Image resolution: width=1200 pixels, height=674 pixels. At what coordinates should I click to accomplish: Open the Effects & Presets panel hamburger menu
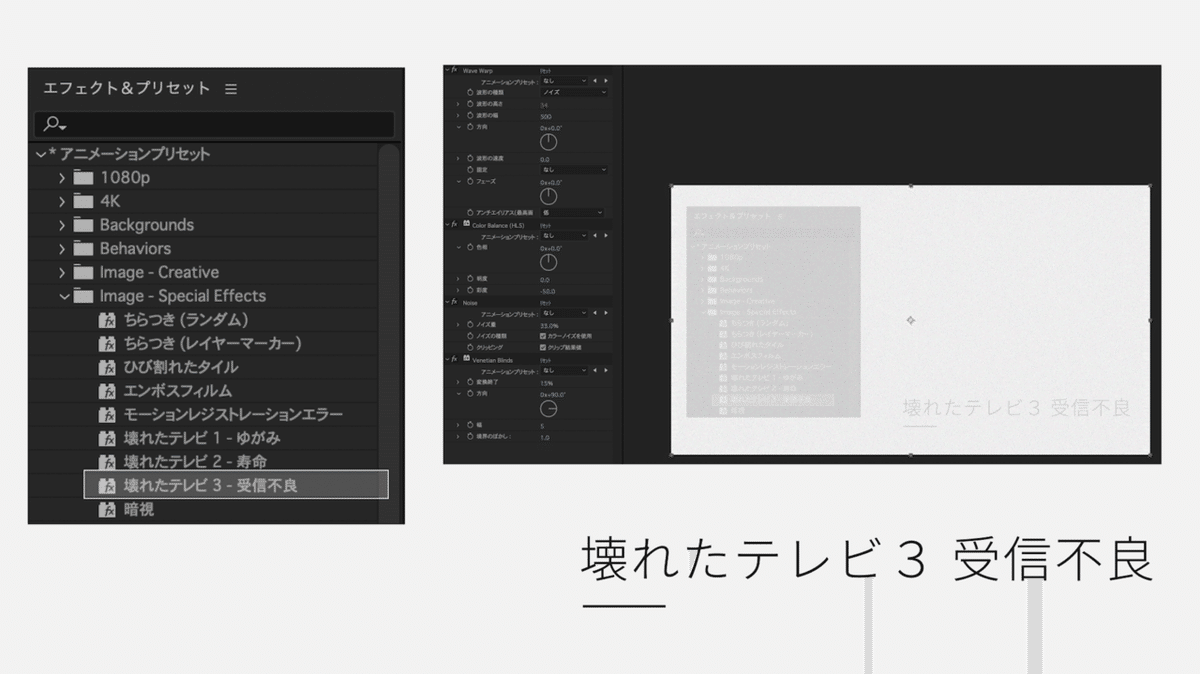(x=232, y=88)
